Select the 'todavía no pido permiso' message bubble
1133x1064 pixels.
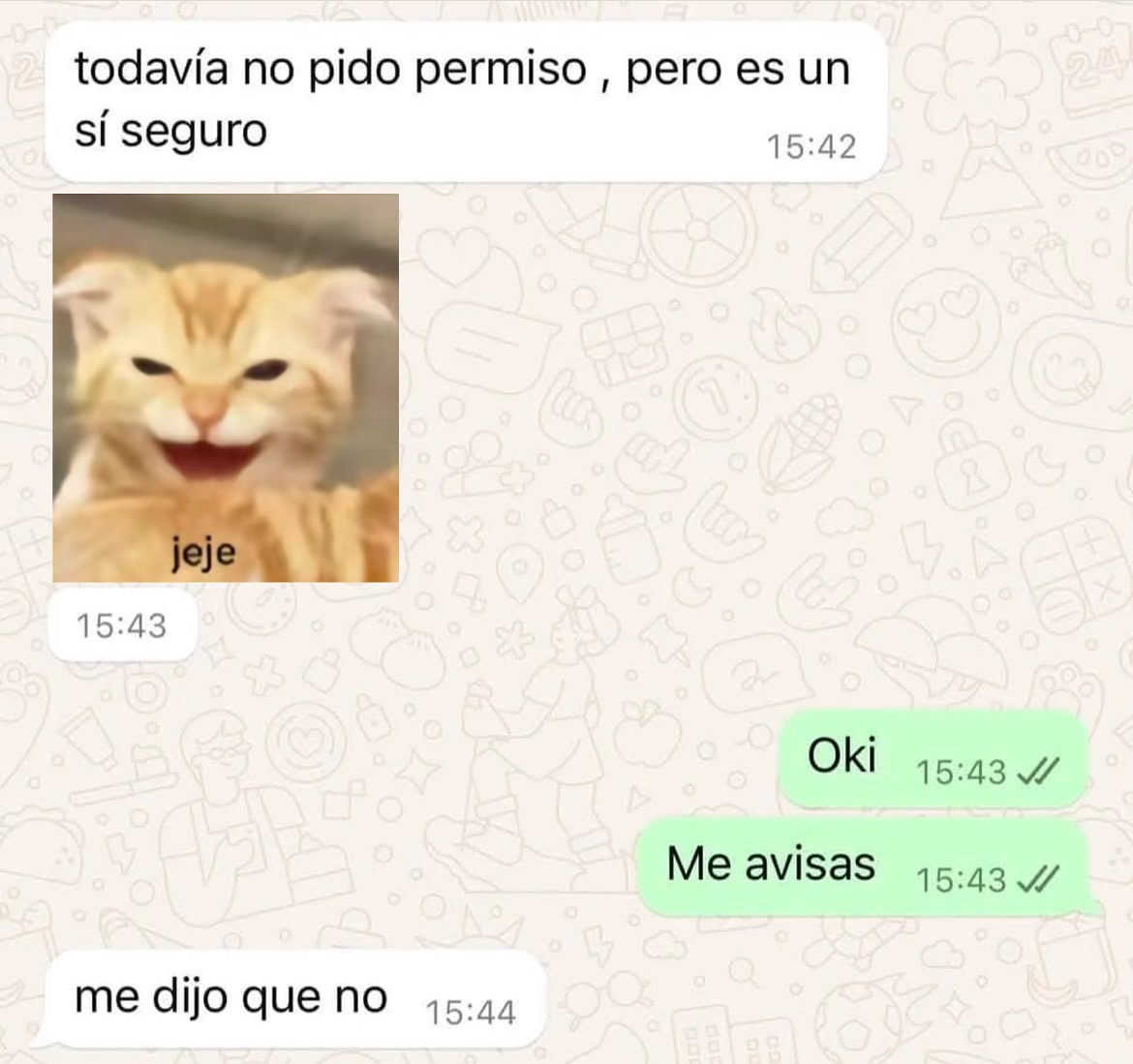coord(466,101)
